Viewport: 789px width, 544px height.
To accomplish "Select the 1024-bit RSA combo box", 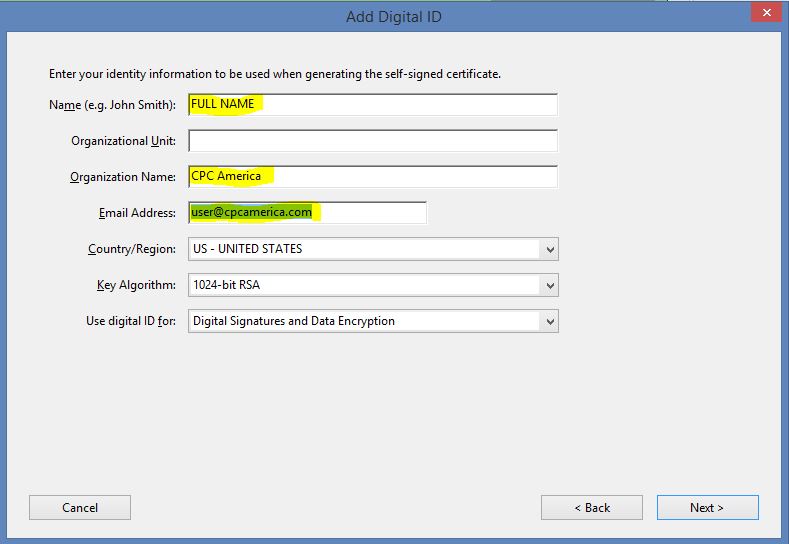I will [373, 285].
